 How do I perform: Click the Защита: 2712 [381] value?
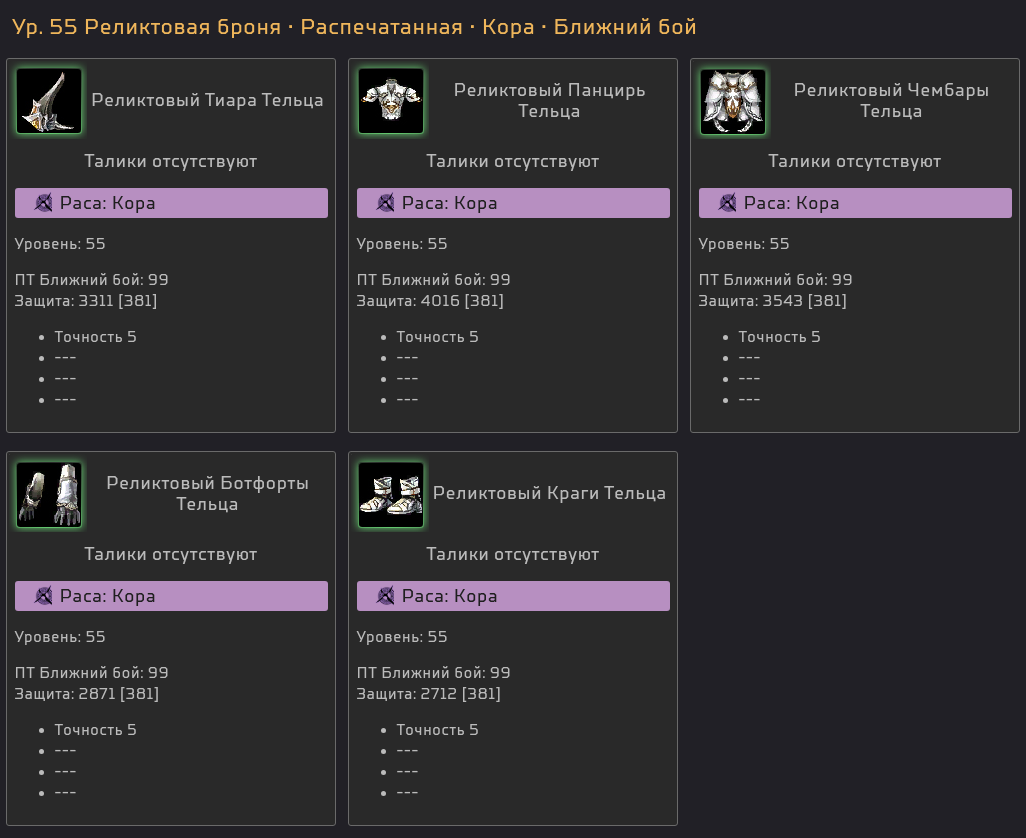point(429,694)
